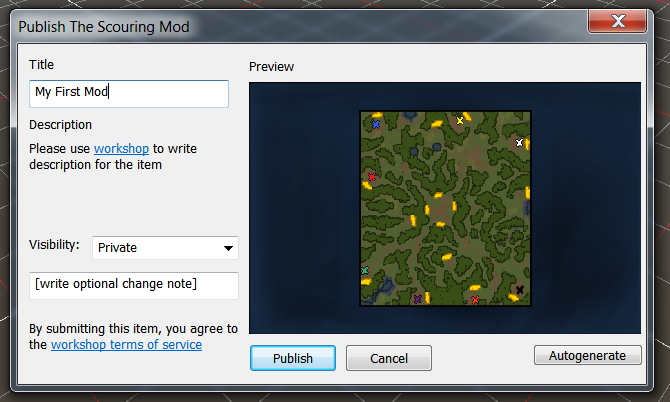Click the Cancel button

389,358
